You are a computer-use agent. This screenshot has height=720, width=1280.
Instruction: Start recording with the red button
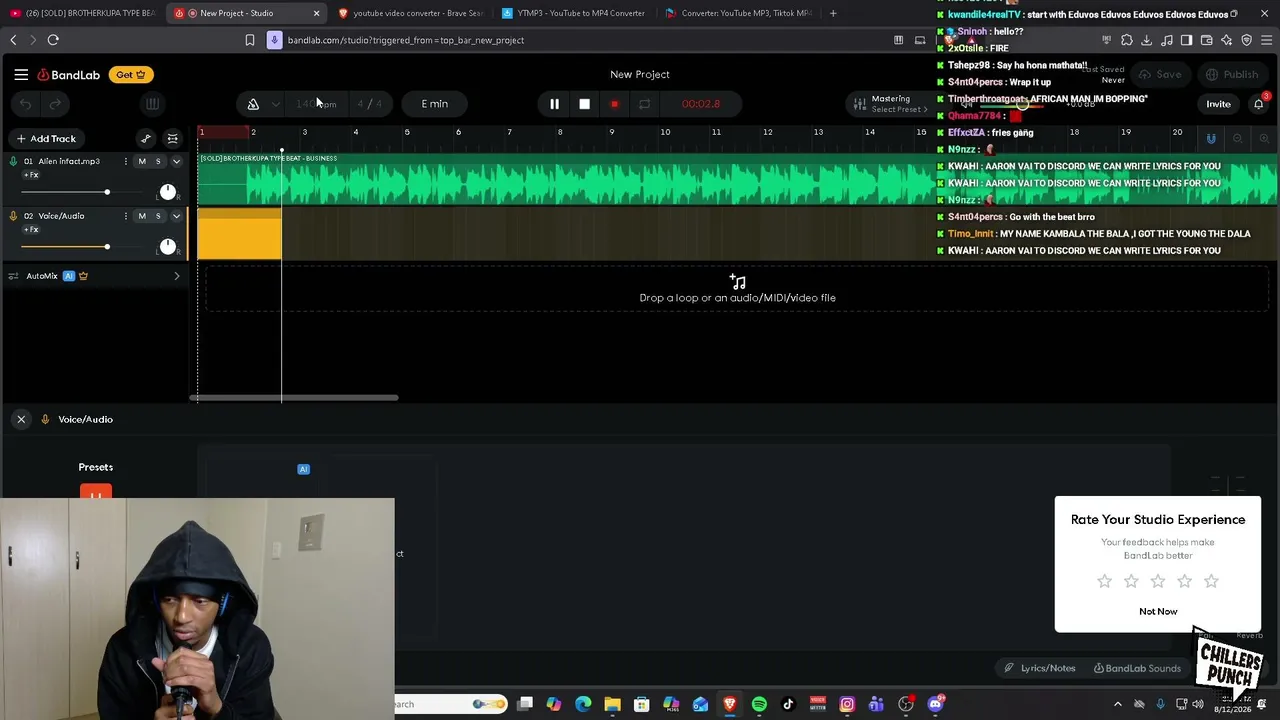(614, 104)
